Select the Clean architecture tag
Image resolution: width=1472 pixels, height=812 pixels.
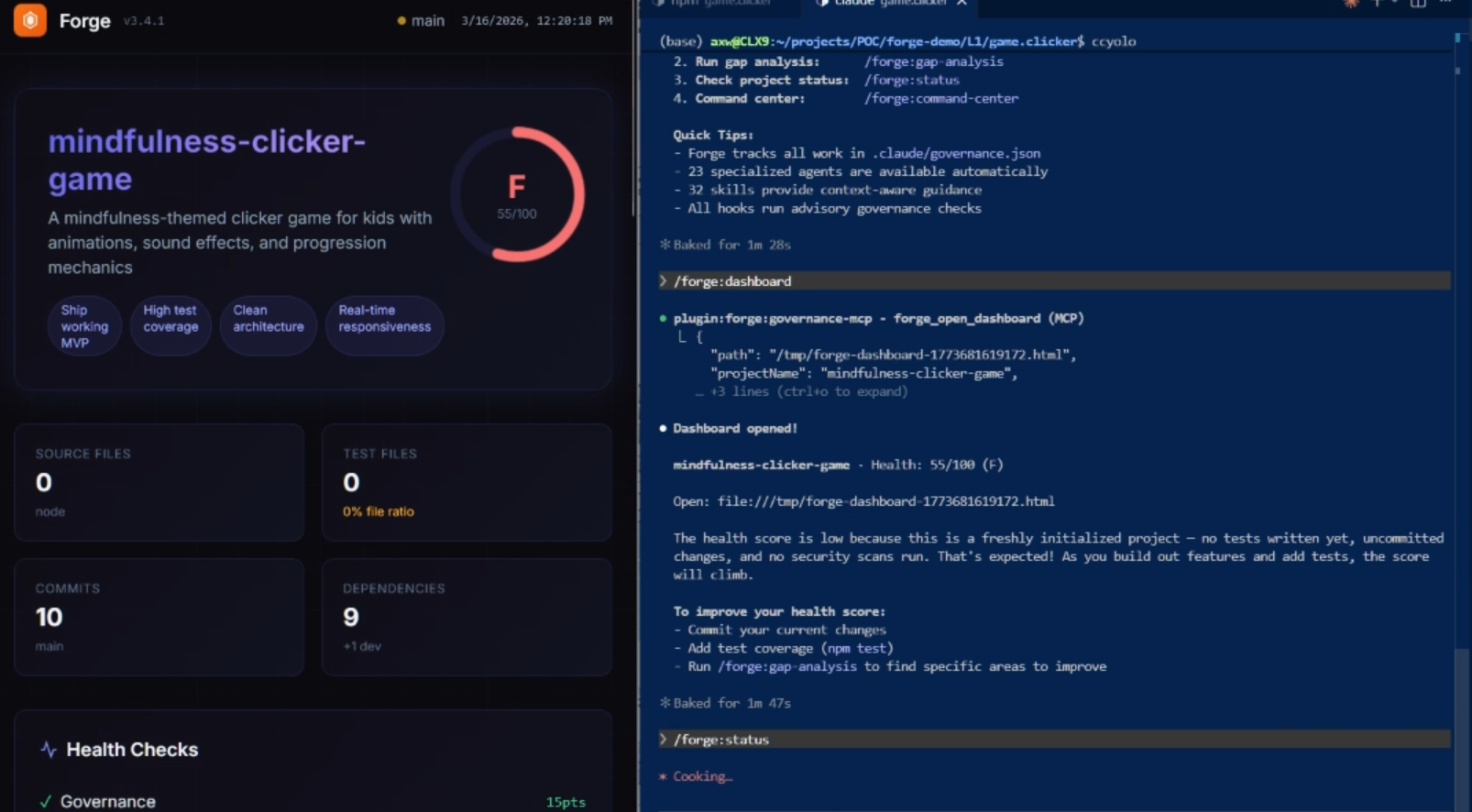[x=268, y=326]
